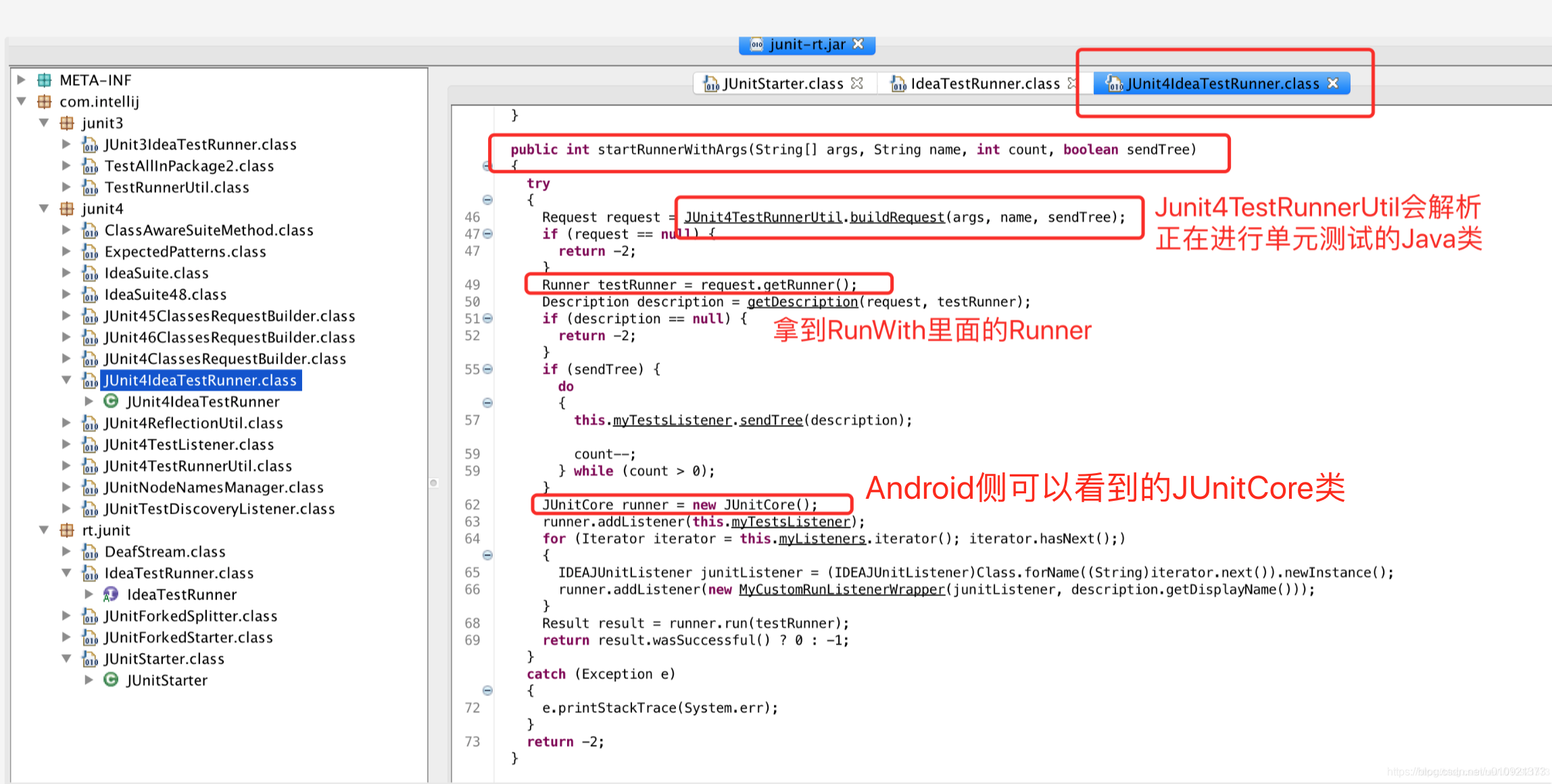
Task: Click the JUnit3IdeaTestRunner.class file icon
Action: tap(89, 145)
